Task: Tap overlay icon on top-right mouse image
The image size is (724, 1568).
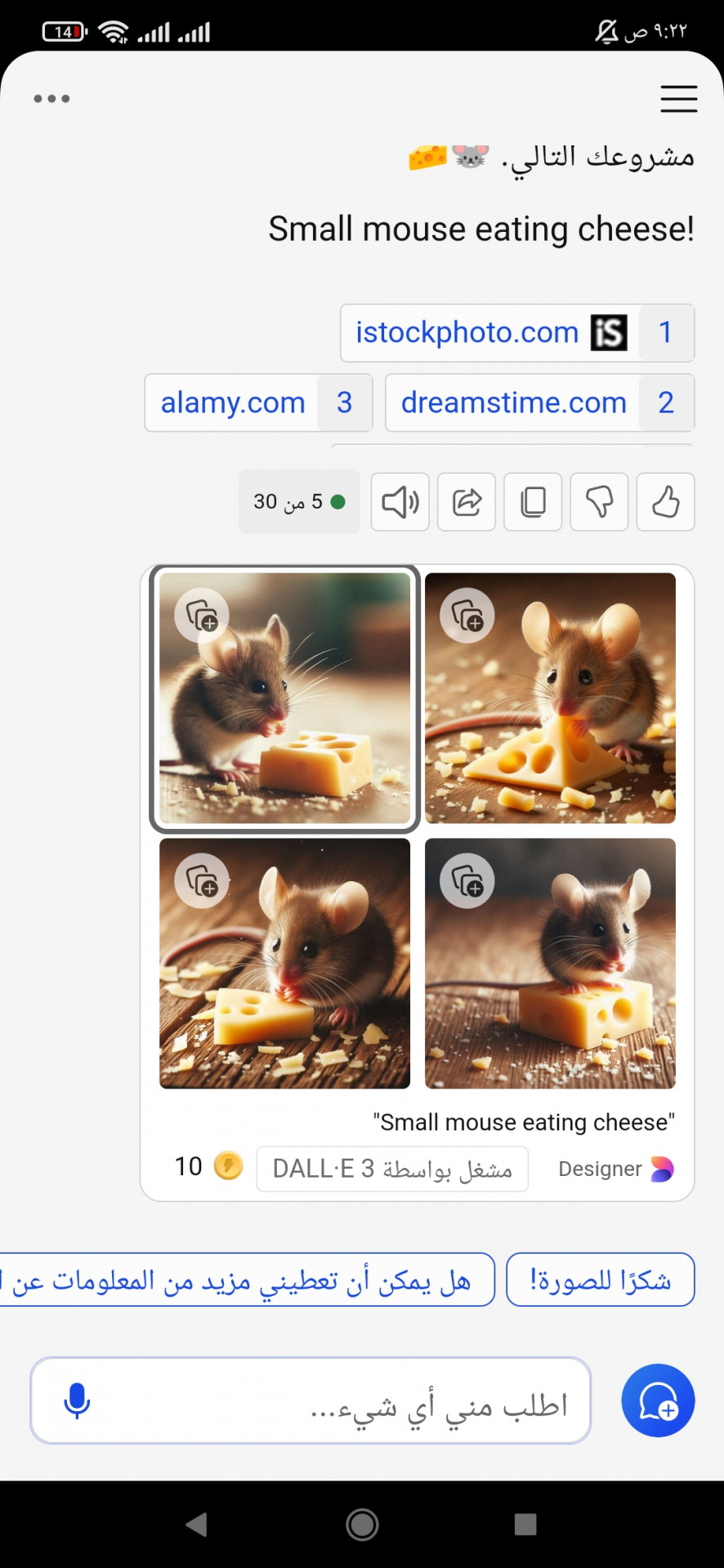Action: pos(467,615)
